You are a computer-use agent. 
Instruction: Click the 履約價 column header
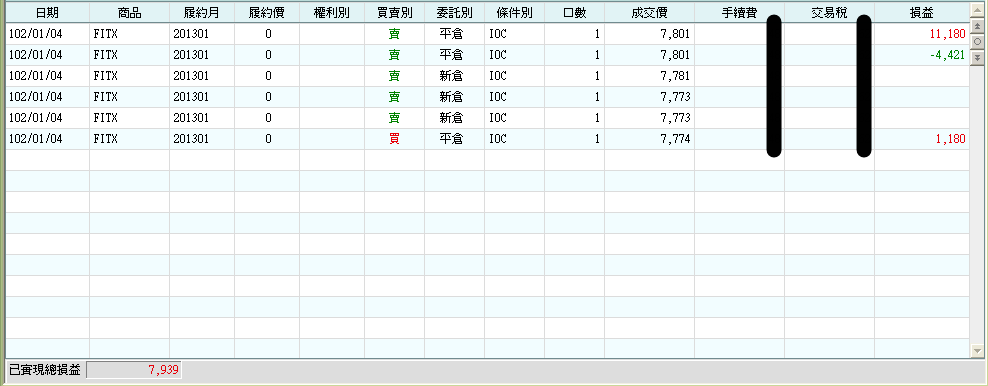point(267,13)
